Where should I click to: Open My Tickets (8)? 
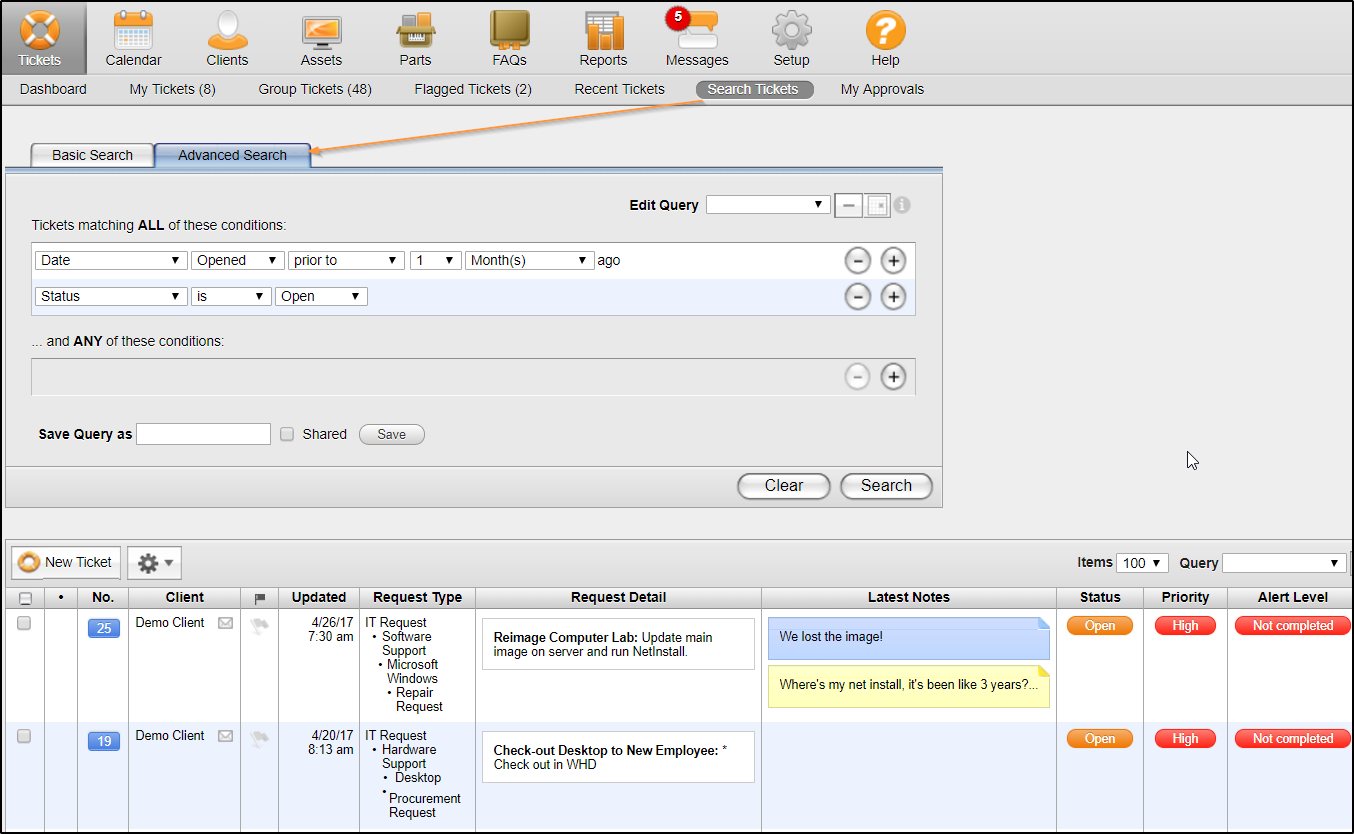tap(172, 89)
